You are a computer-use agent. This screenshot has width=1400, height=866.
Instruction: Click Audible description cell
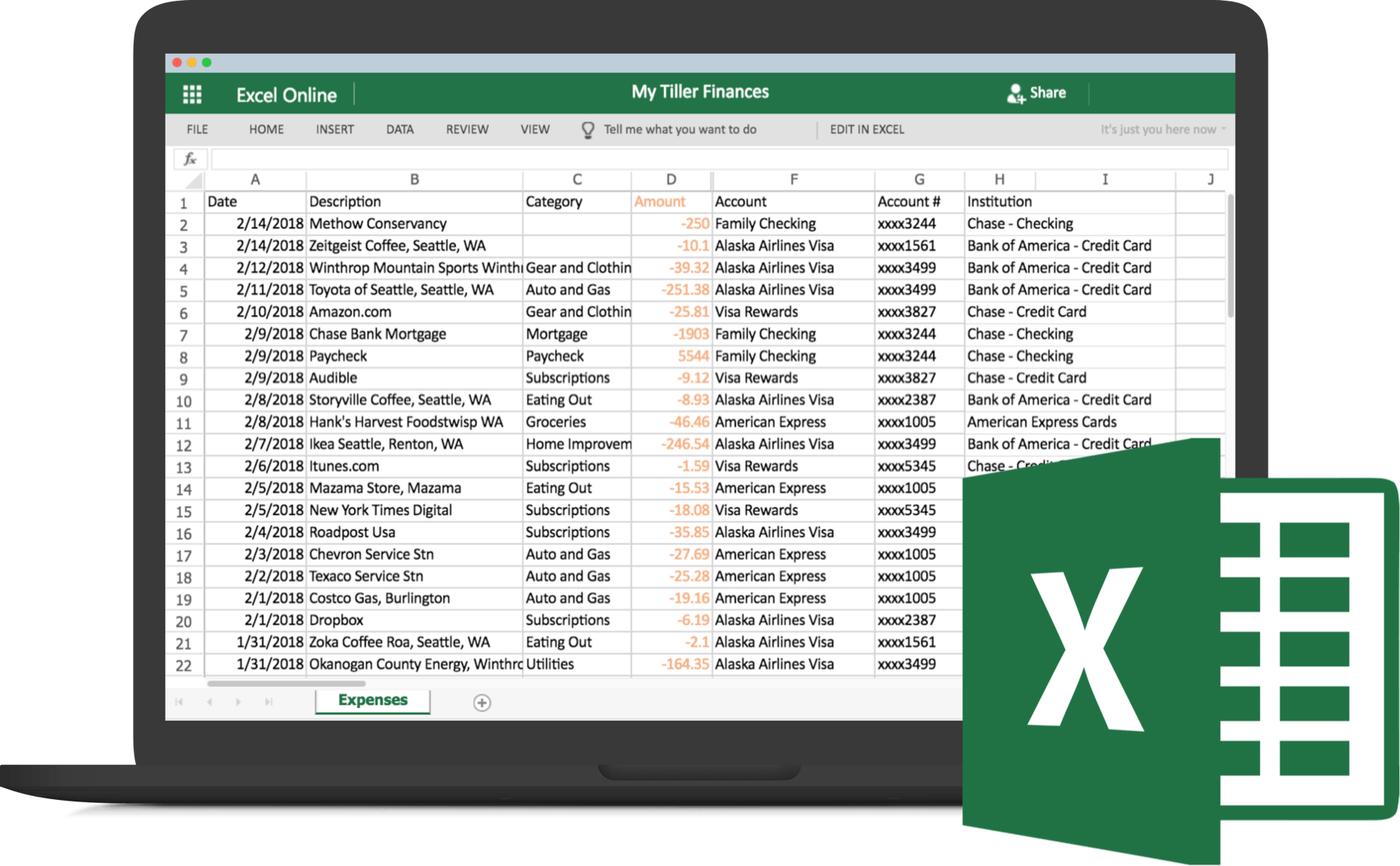[414, 378]
